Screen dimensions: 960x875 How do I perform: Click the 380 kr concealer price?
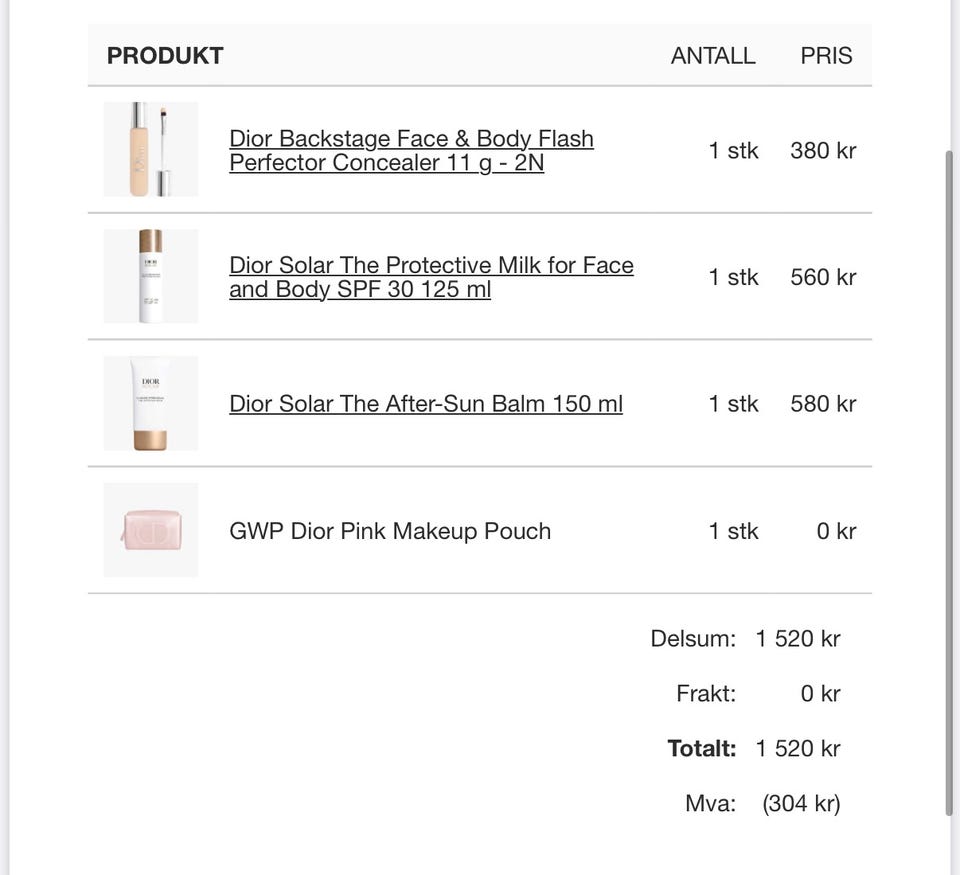click(823, 151)
